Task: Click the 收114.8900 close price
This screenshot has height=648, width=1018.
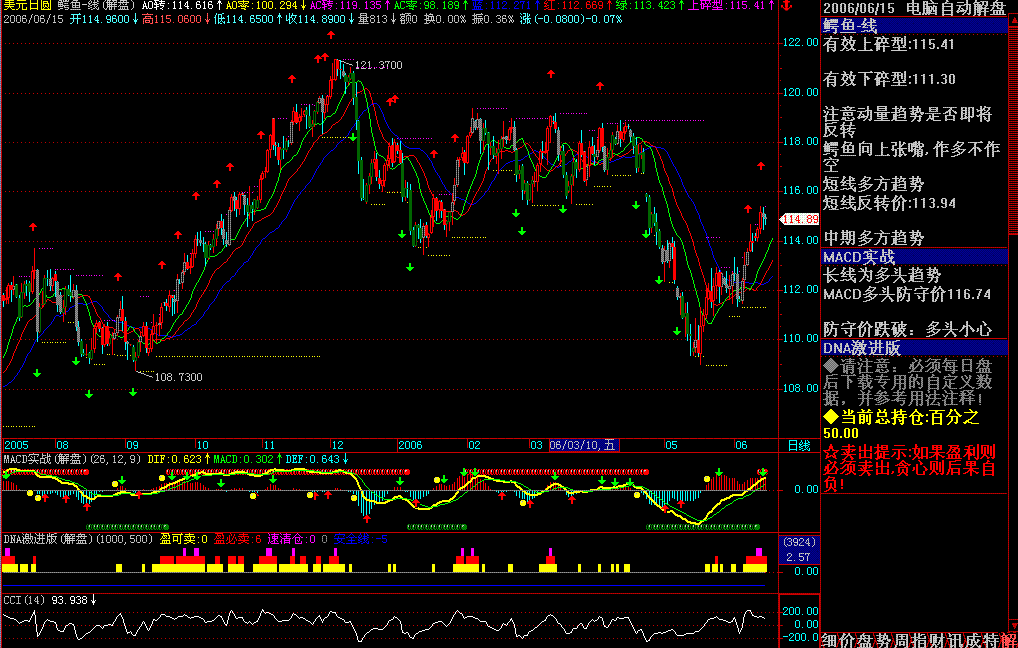Action: pyautogui.click(x=316, y=19)
